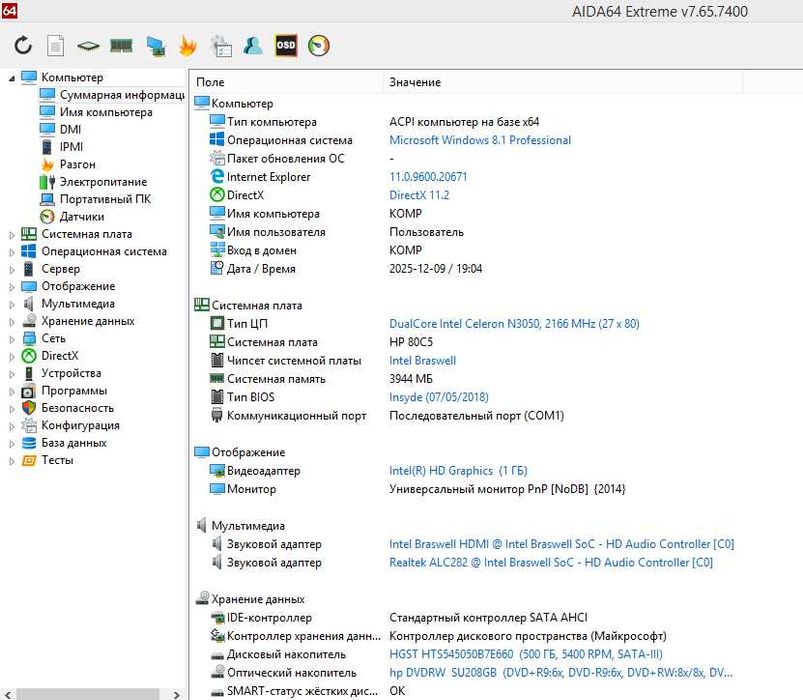Image resolution: width=803 pixels, height=700 pixels.
Task: Expand the Хранение данных tree node
Action: 11,322
